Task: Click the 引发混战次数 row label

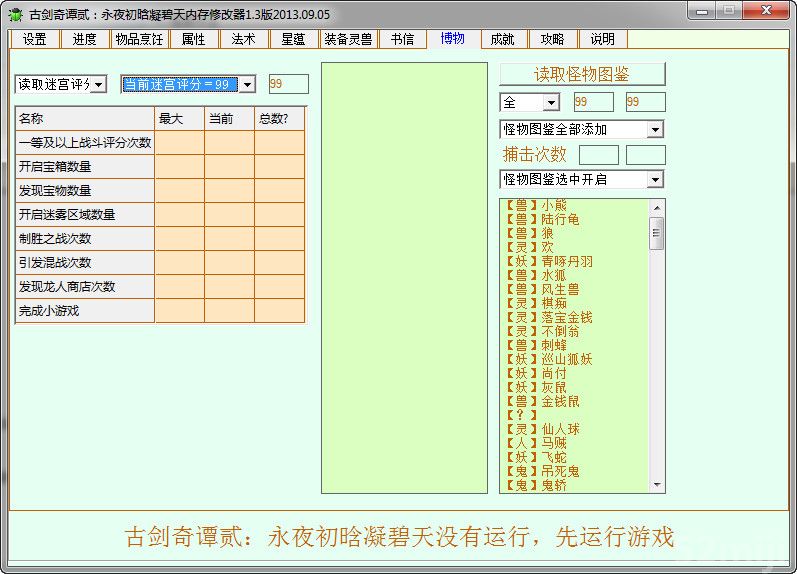Action: coord(85,263)
